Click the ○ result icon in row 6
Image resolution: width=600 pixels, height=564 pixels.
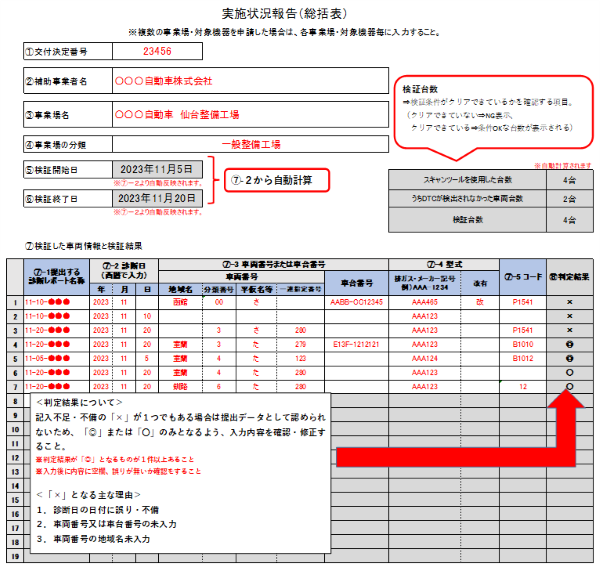tap(569, 371)
